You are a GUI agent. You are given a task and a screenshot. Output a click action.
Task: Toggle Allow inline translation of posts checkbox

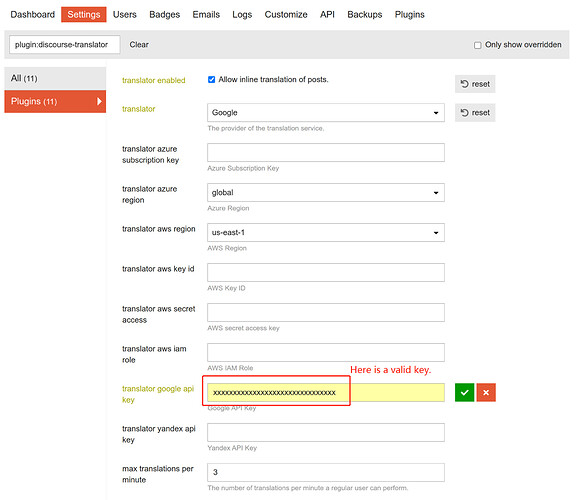tap(211, 80)
